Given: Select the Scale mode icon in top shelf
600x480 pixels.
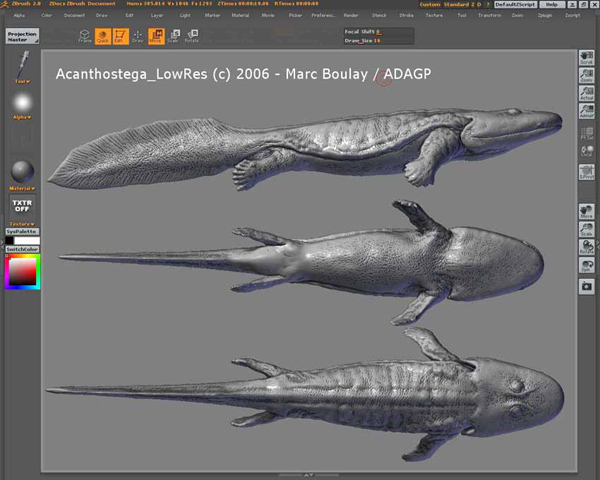Looking at the screenshot, I should [x=174, y=36].
